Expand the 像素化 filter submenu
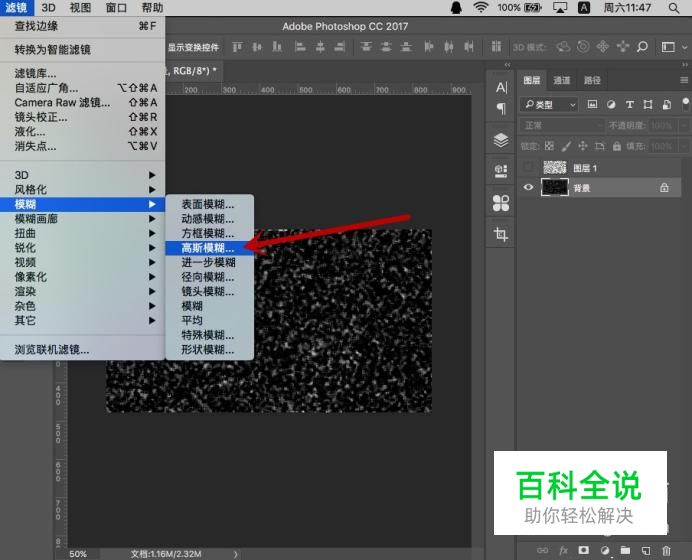 click(x=83, y=277)
